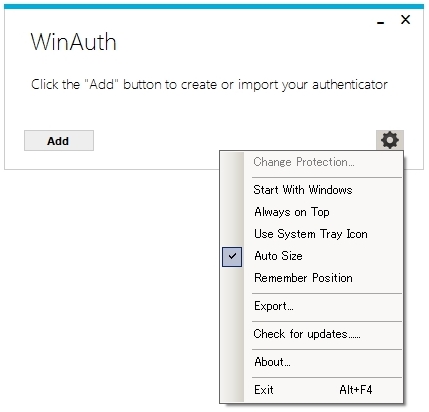Click the Auto Size checkmark icon
429x412 pixels.
[232, 256]
